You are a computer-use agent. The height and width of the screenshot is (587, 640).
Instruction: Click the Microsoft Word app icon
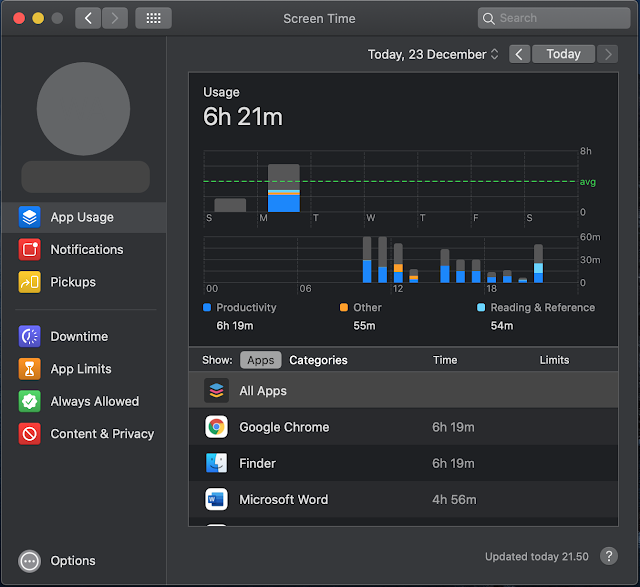(x=216, y=499)
